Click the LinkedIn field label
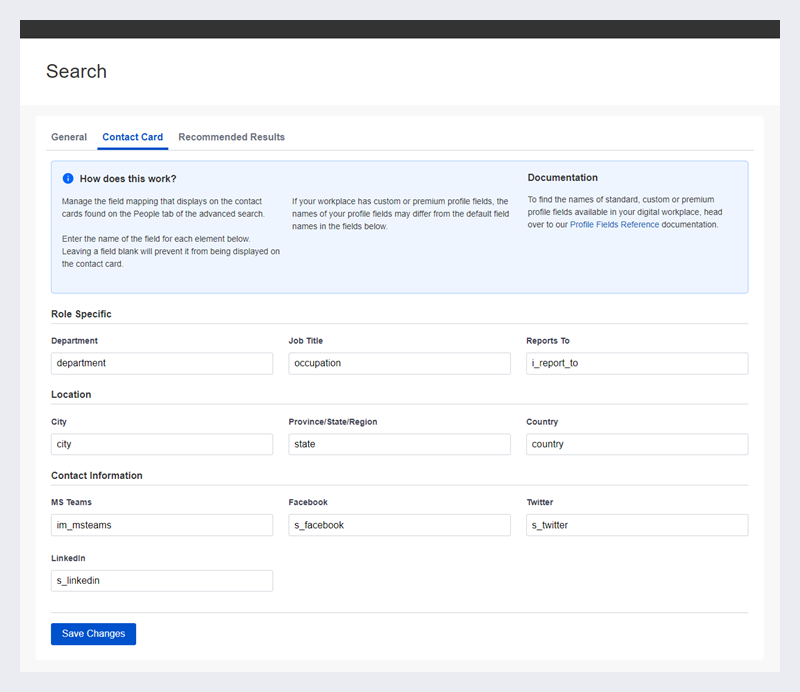Viewport: 800px width, 692px height. (x=68, y=558)
